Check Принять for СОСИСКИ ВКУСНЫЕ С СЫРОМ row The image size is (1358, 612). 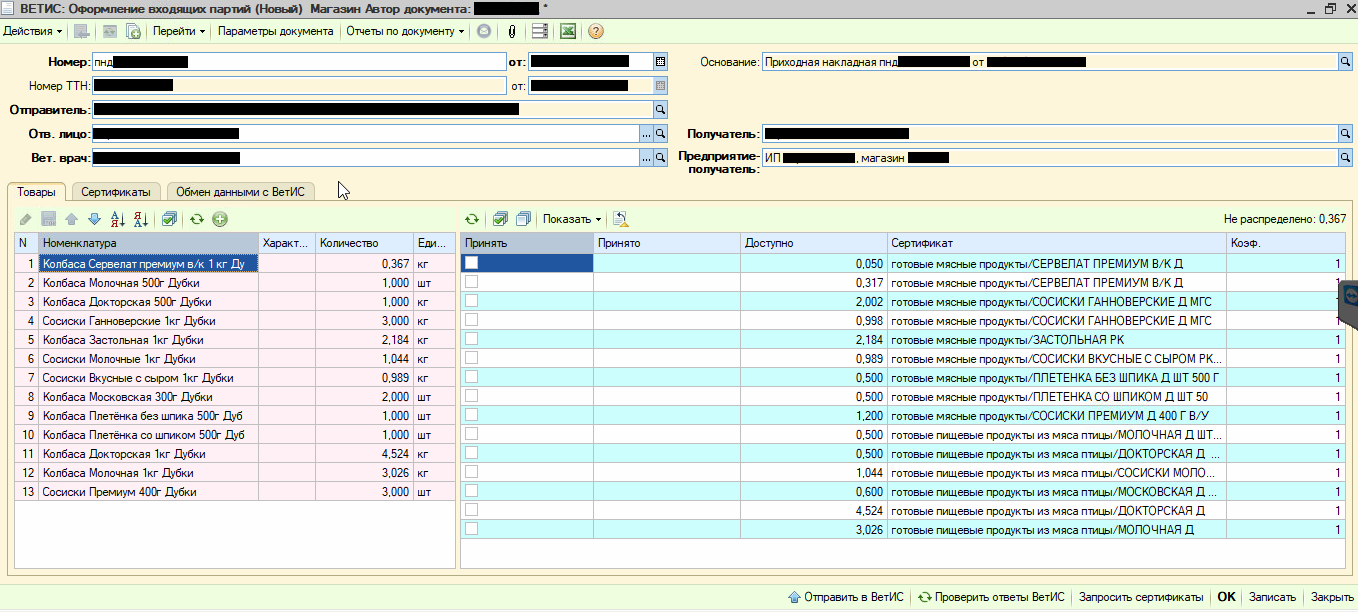click(472, 358)
